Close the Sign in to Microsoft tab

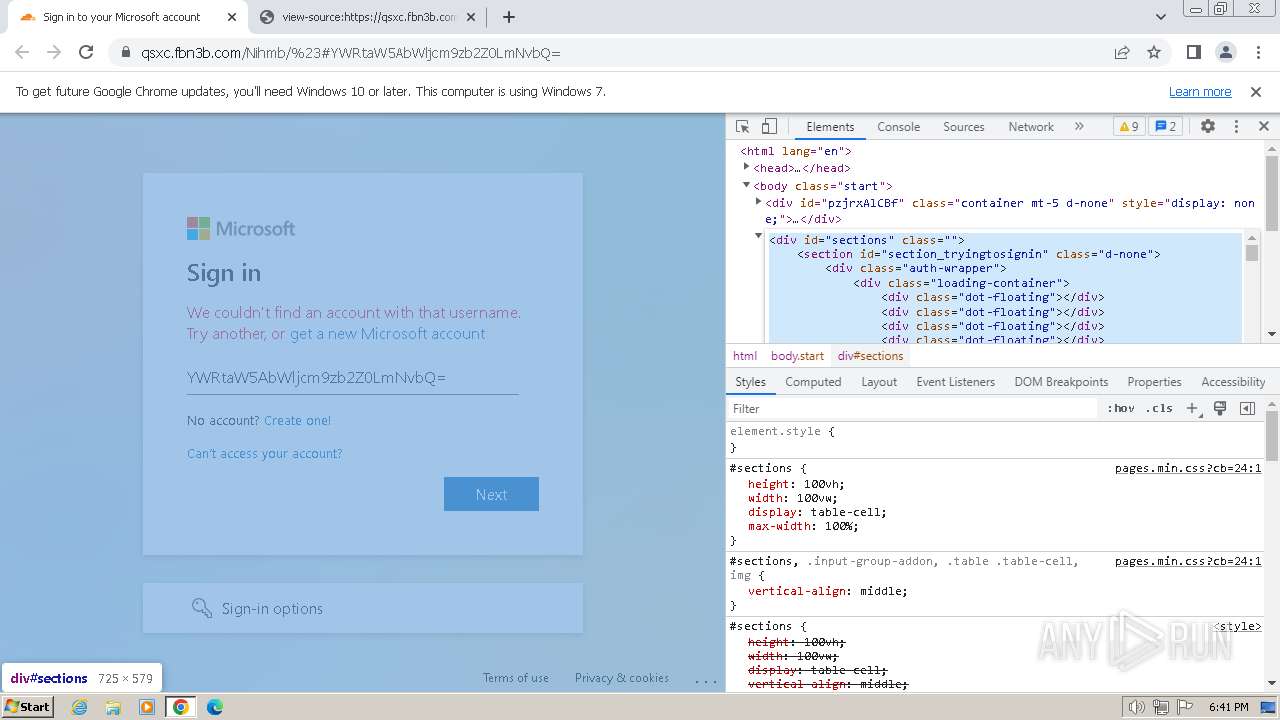pos(232,17)
